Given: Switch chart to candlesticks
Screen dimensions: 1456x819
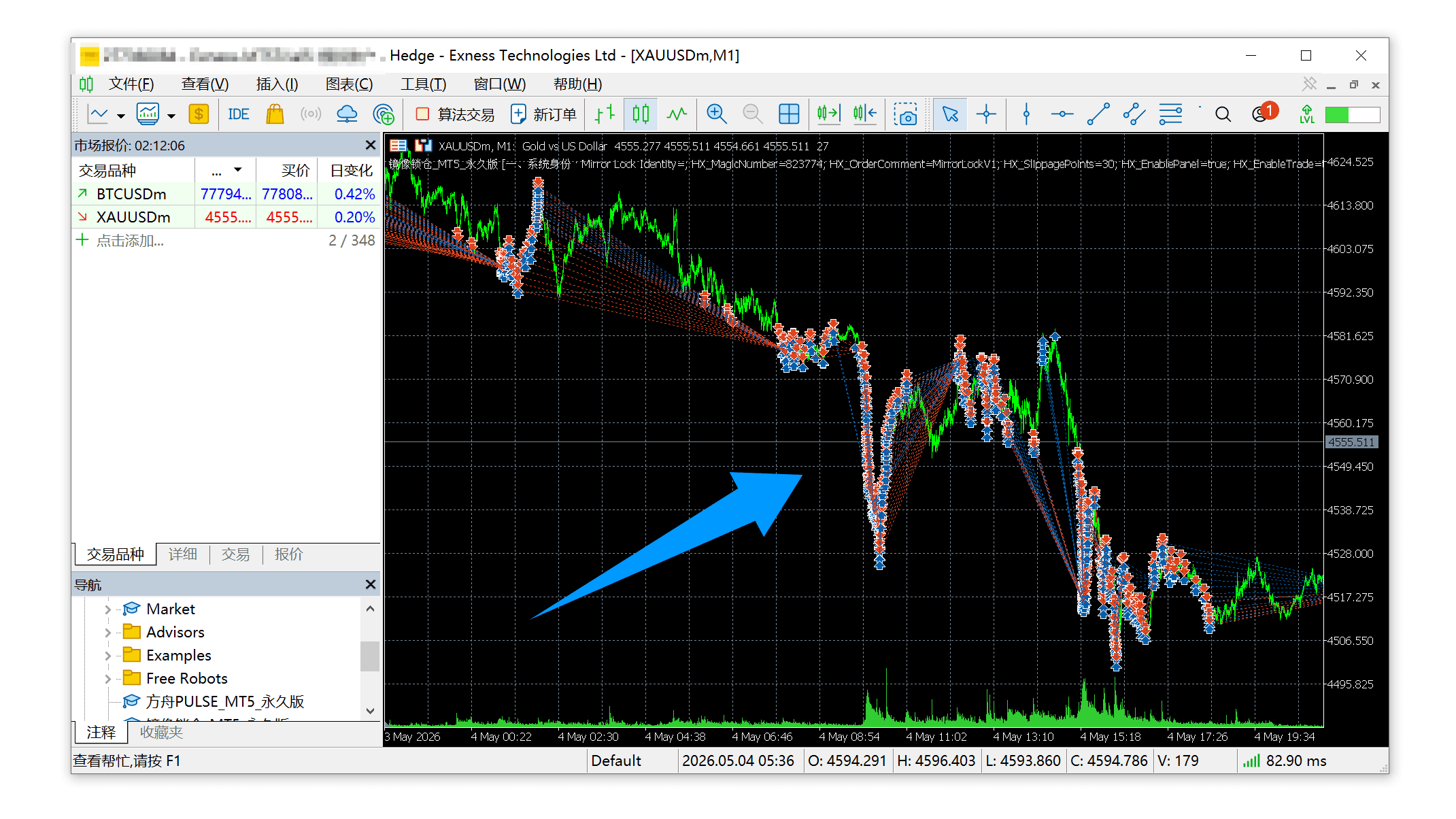Looking at the screenshot, I should pyautogui.click(x=641, y=114).
